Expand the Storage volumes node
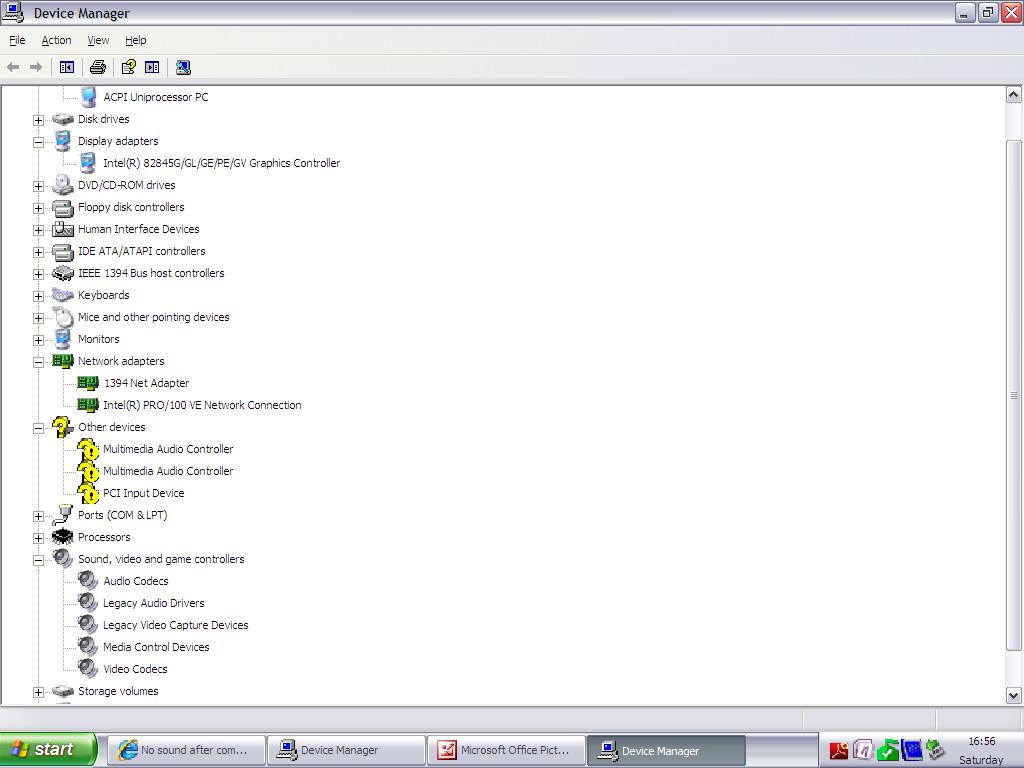 click(39, 692)
